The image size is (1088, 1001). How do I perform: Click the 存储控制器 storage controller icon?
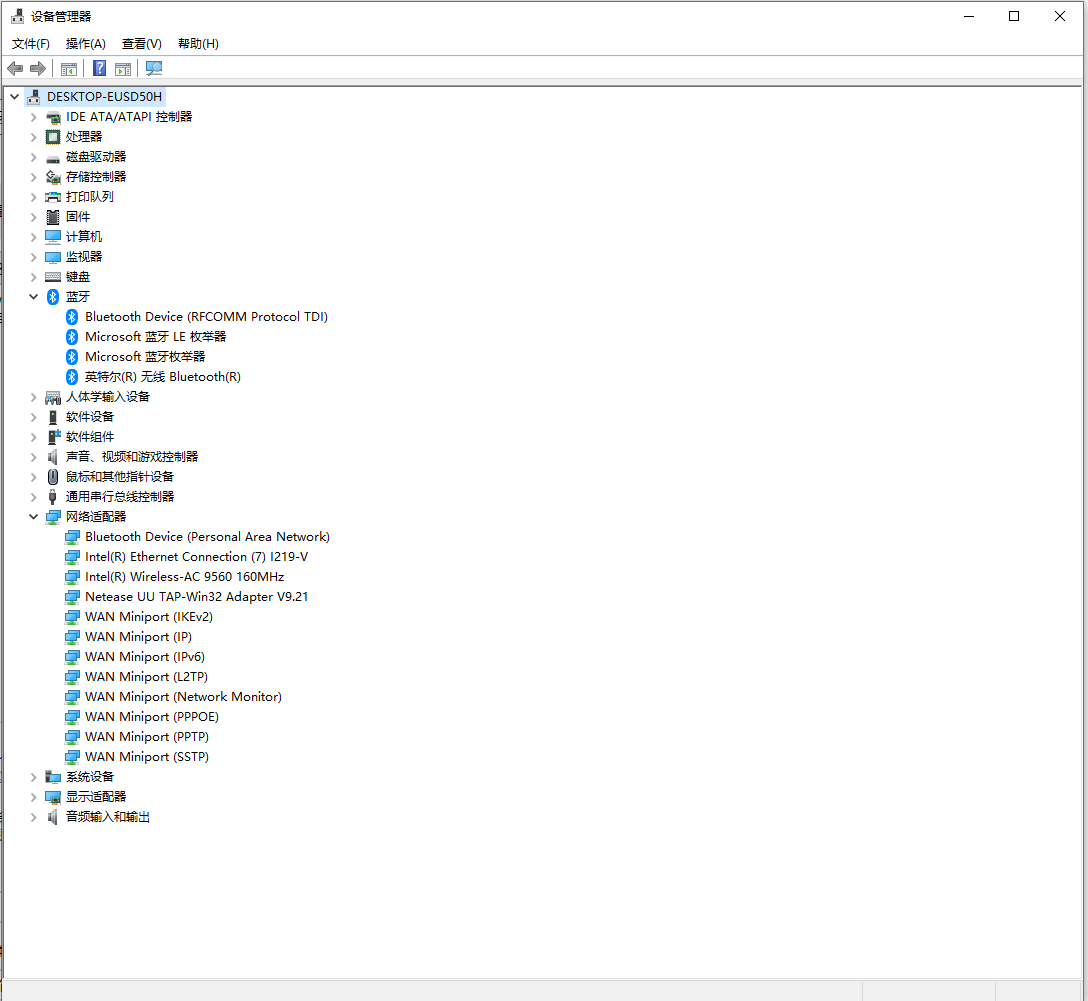pyautogui.click(x=53, y=177)
